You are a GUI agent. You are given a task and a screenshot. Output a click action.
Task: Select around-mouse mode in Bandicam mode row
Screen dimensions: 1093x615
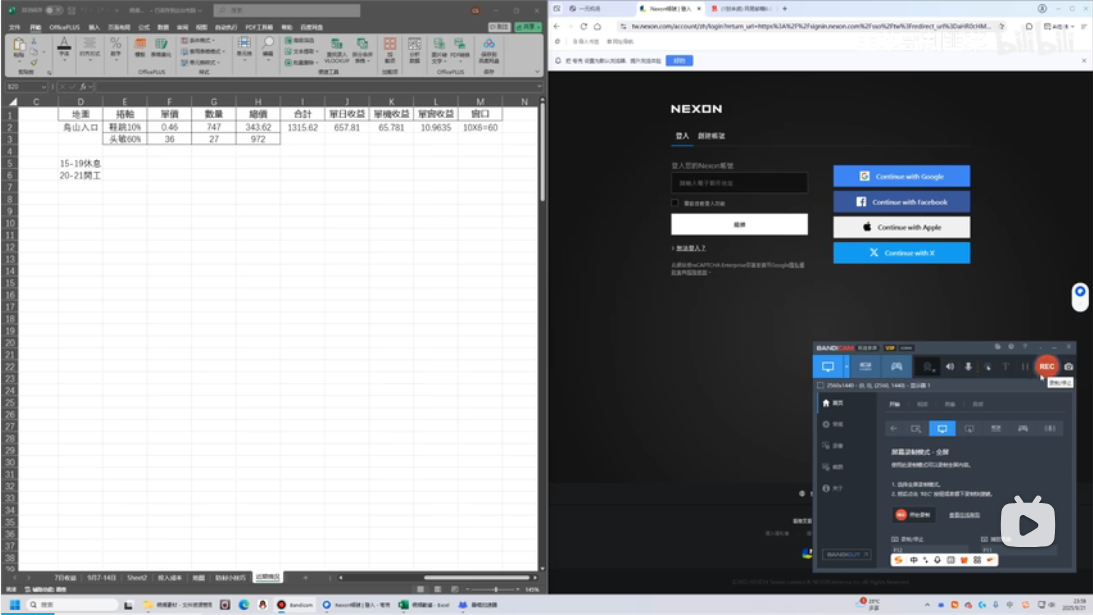tap(969, 428)
